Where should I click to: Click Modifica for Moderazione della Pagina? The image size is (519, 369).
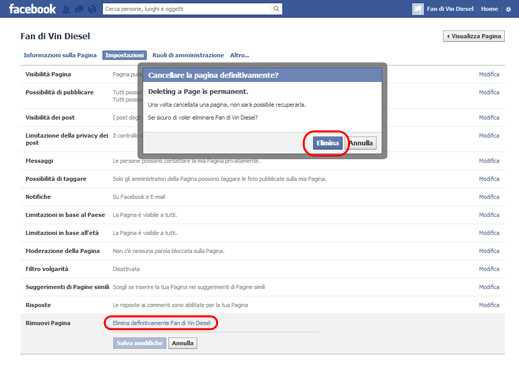point(489,251)
